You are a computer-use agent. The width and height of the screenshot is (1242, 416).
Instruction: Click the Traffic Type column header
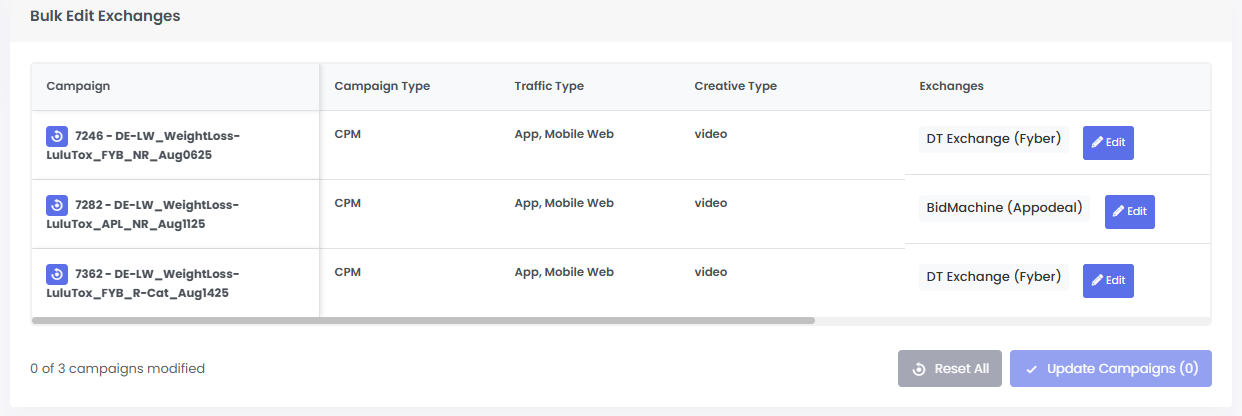(x=549, y=86)
